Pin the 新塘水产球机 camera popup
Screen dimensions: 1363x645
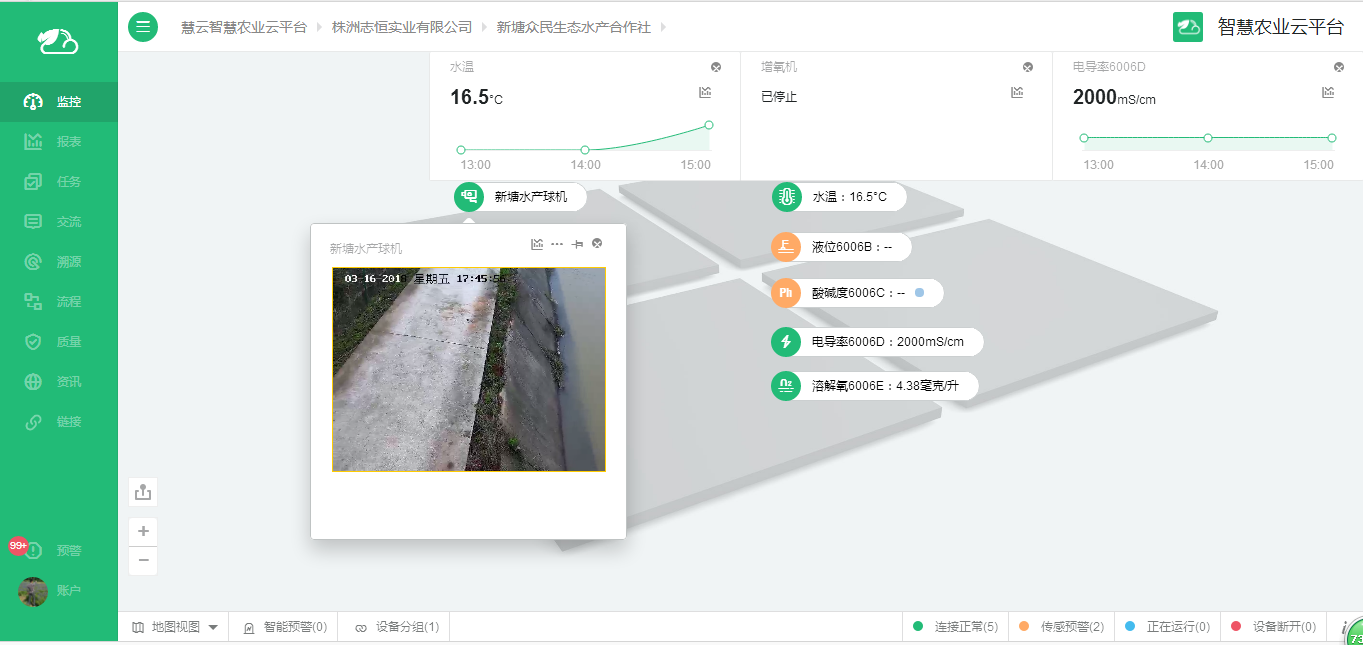(x=577, y=244)
